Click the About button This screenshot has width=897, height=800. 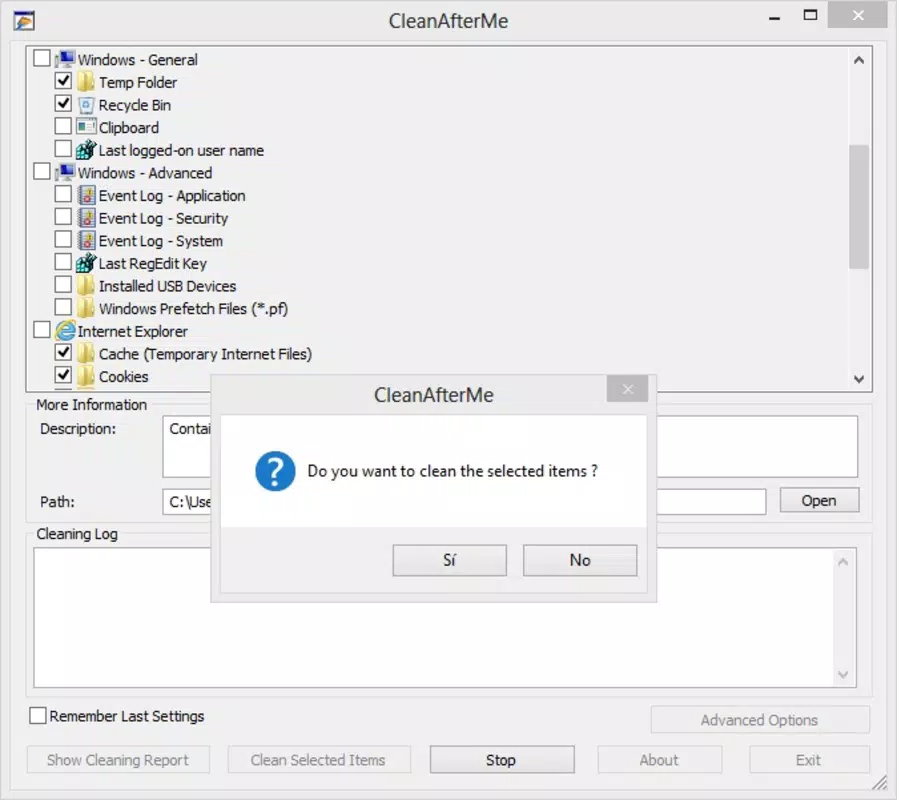[660, 760]
